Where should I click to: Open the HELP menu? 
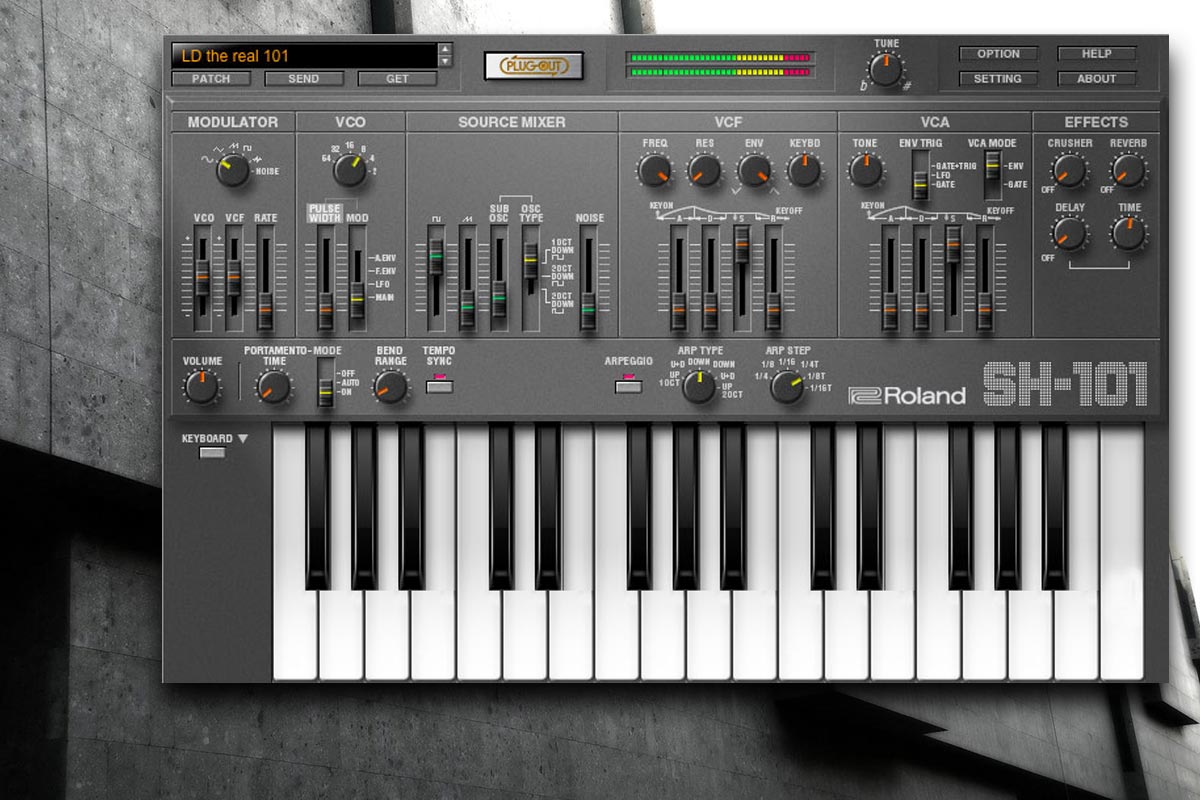click(x=1097, y=54)
